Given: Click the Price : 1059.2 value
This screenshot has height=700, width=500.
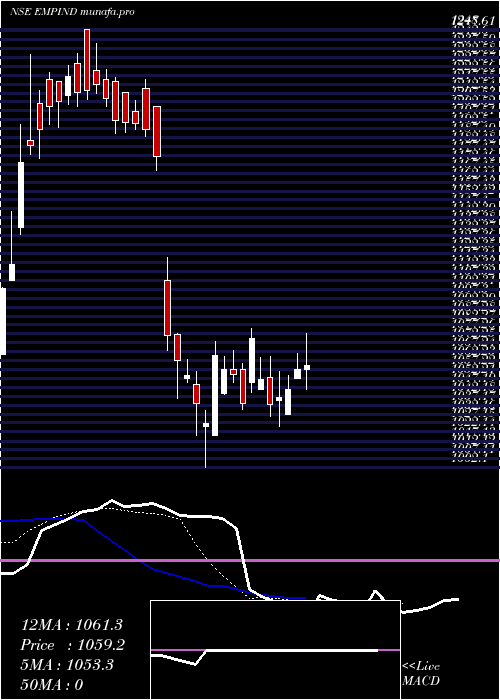Looking at the screenshot, I should click(73, 645).
